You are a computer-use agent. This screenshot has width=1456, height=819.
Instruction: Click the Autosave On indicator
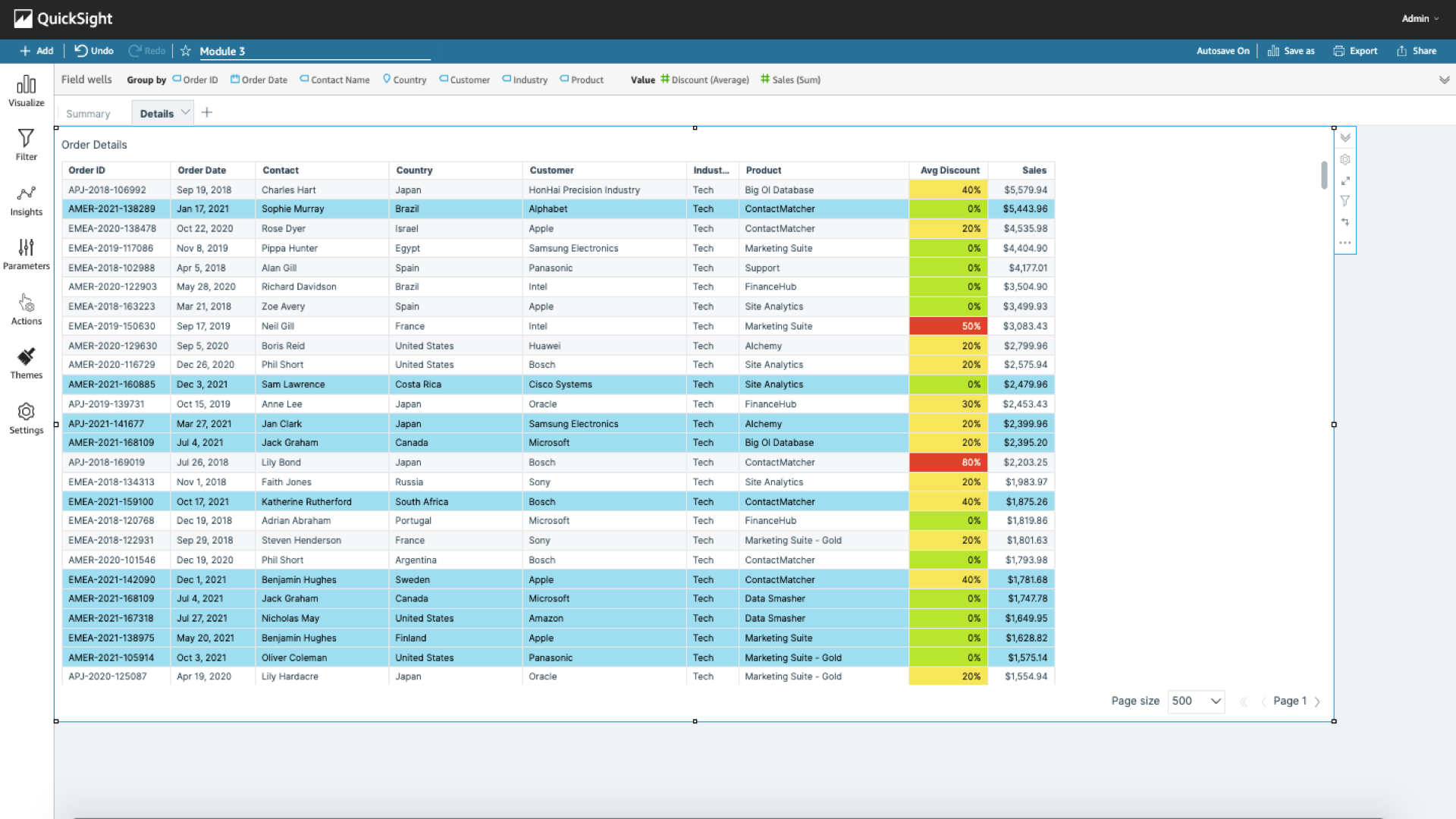(1222, 51)
